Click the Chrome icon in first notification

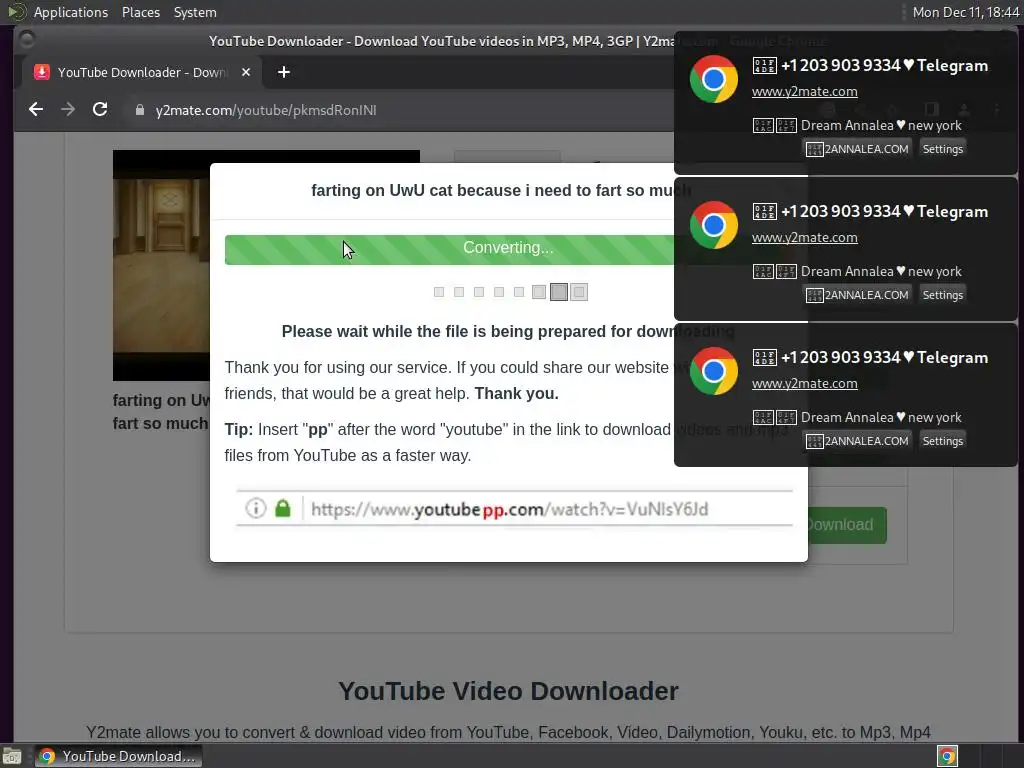pos(714,79)
